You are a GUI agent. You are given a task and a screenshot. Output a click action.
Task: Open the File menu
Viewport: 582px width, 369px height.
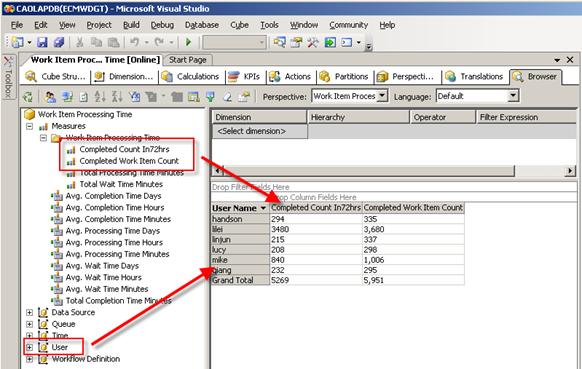coord(17,25)
